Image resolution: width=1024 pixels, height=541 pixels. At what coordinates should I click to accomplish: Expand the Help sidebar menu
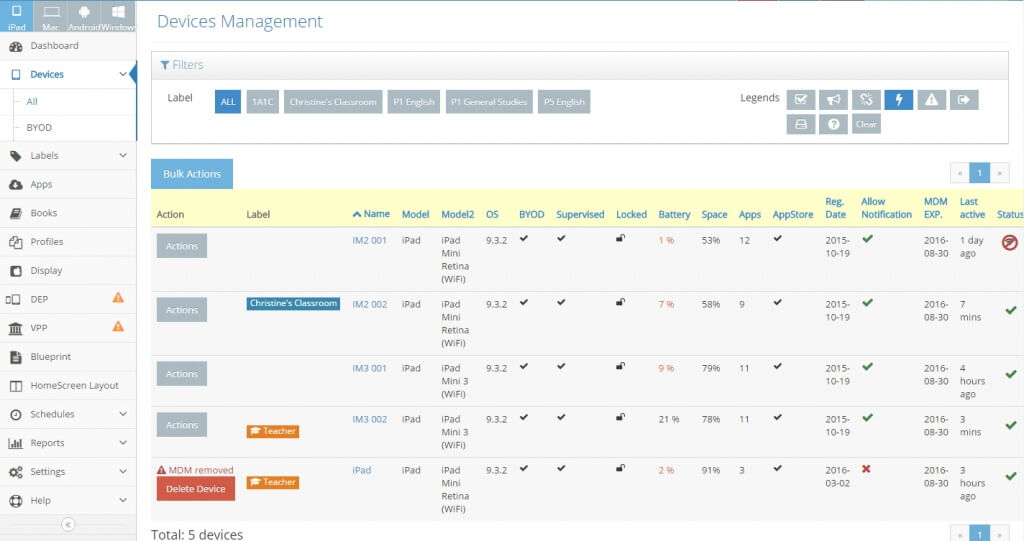68,500
